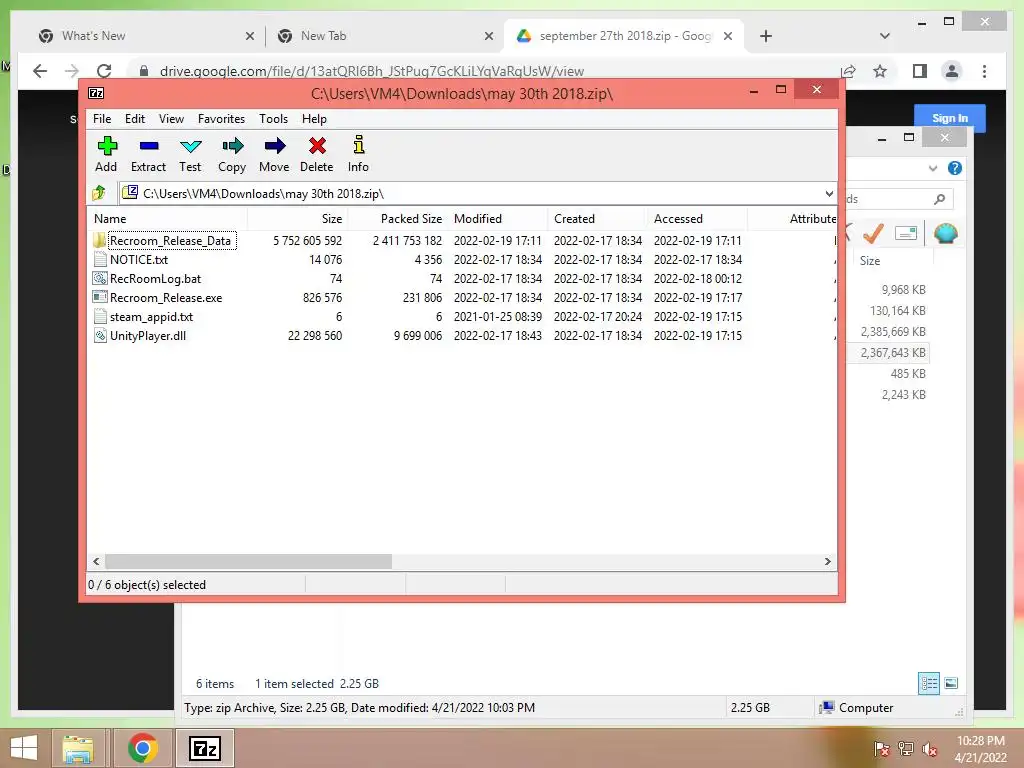Screen dimensions: 1024x768
Task: Click the UnityPlayer.dll file icon
Action: point(100,336)
